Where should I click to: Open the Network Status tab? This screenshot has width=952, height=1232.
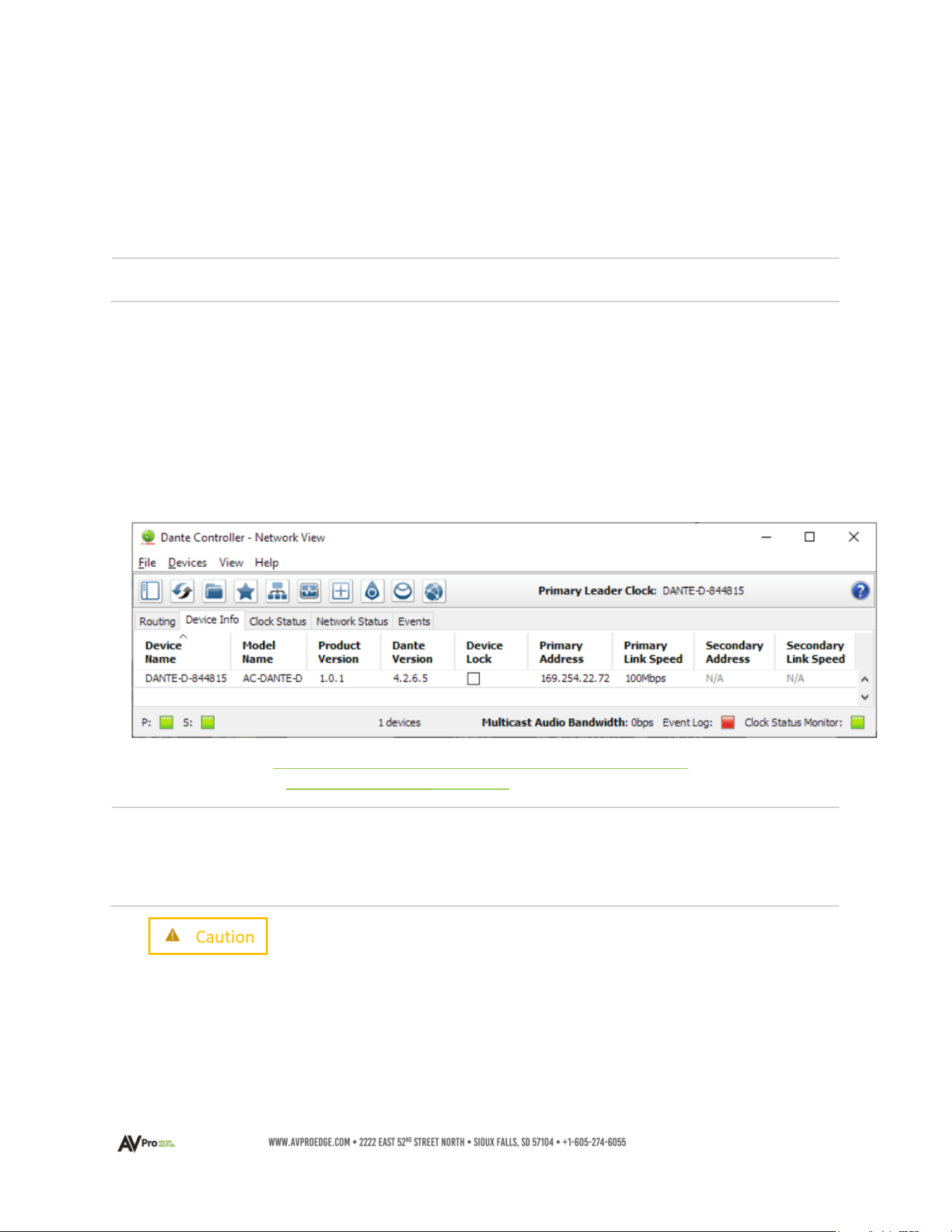tap(352, 621)
